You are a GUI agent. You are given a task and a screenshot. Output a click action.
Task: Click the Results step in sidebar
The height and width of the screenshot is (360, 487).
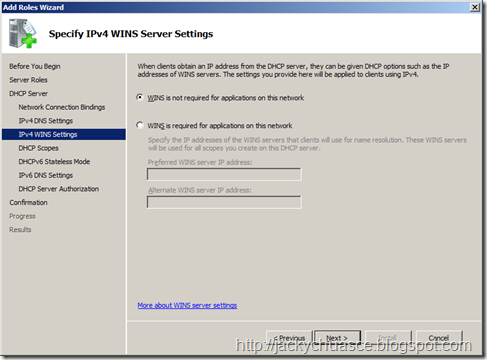tap(20, 230)
